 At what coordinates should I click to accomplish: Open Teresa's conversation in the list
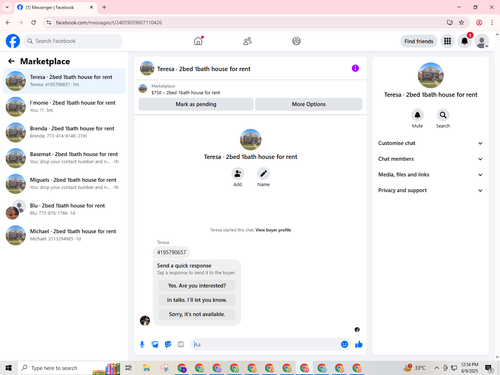(64, 81)
